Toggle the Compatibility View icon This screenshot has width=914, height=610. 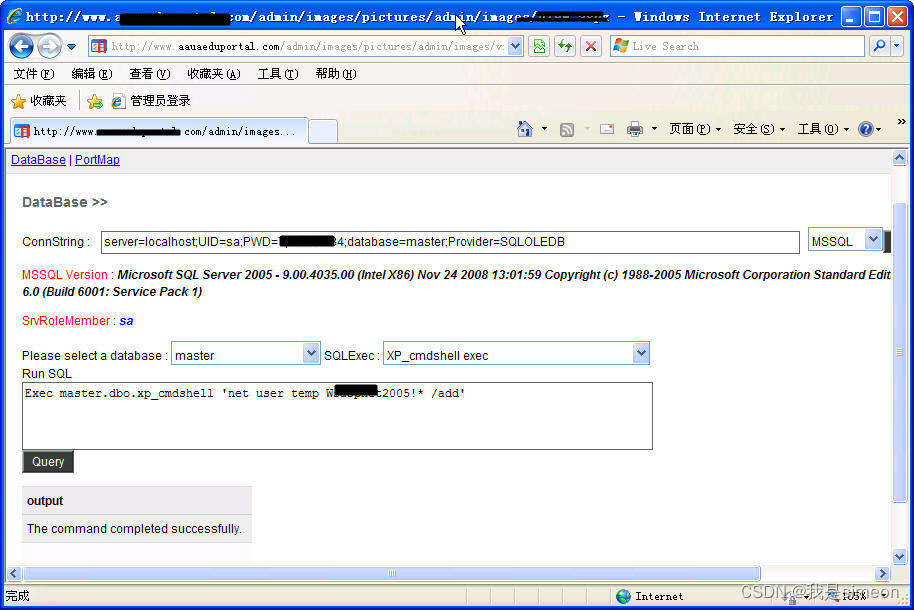click(x=539, y=46)
